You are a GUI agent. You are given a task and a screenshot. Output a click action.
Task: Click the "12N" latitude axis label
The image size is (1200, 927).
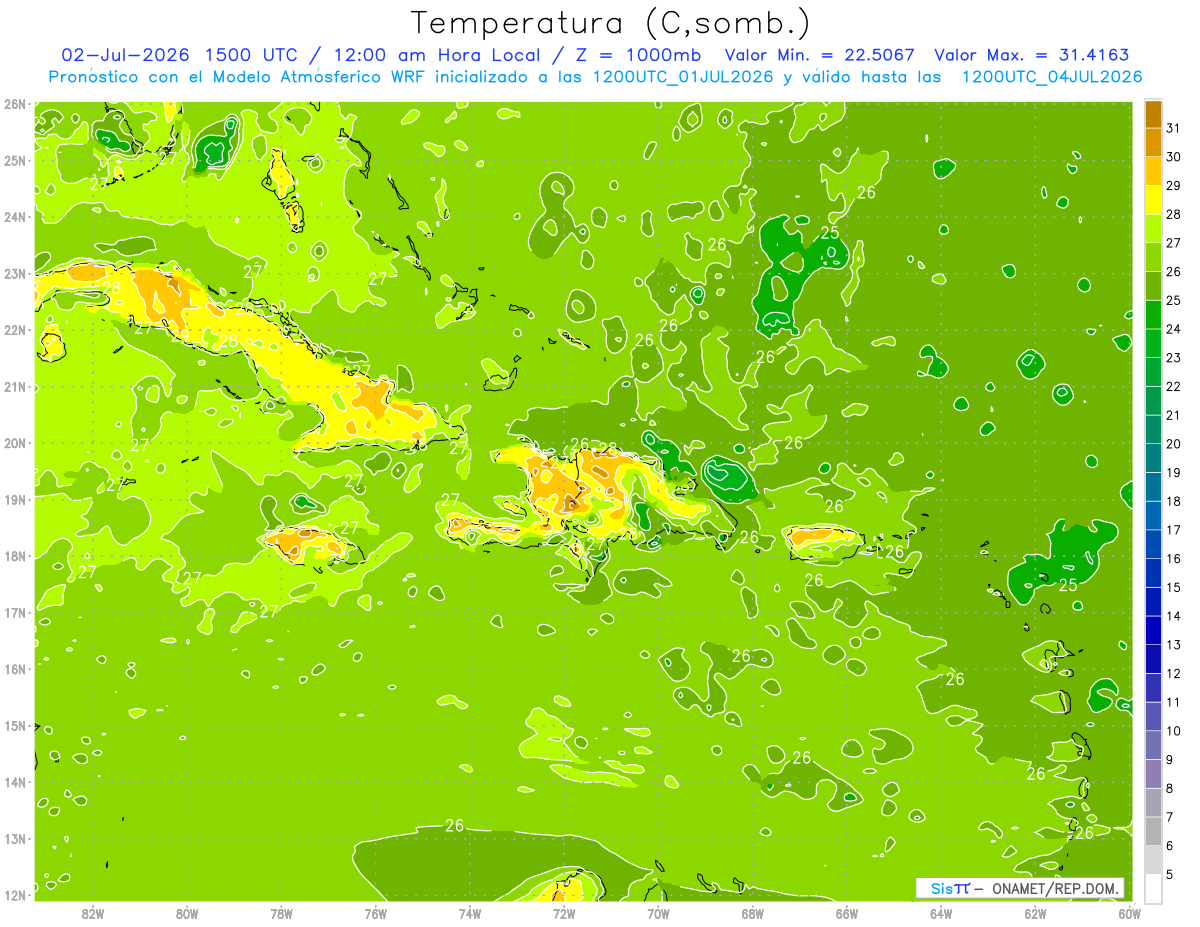(x=15, y=895)
